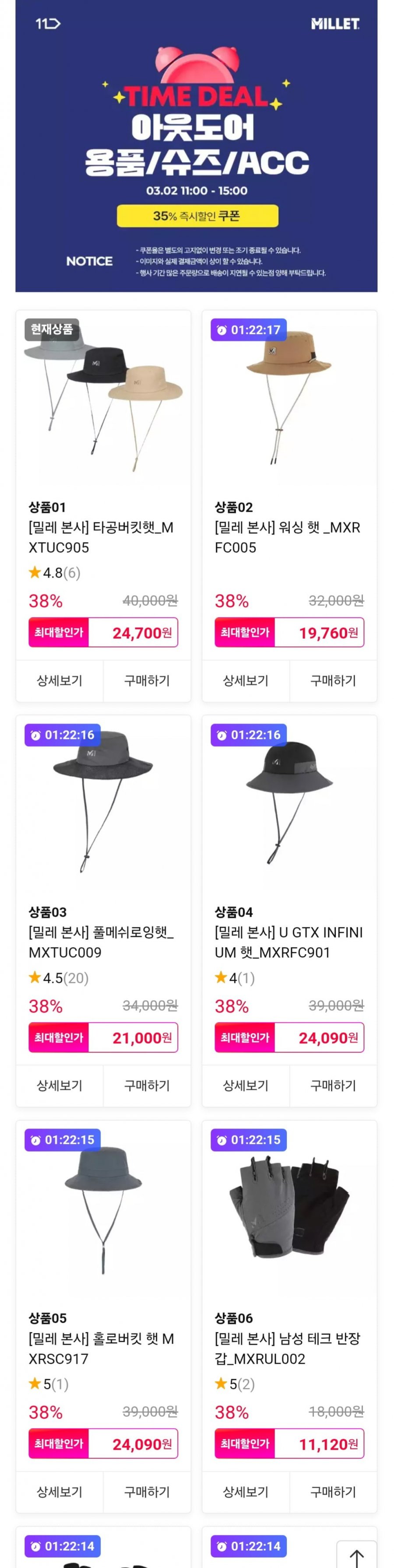Tap the 11st logo icon
394x1568 pixels.
[48, 24]
